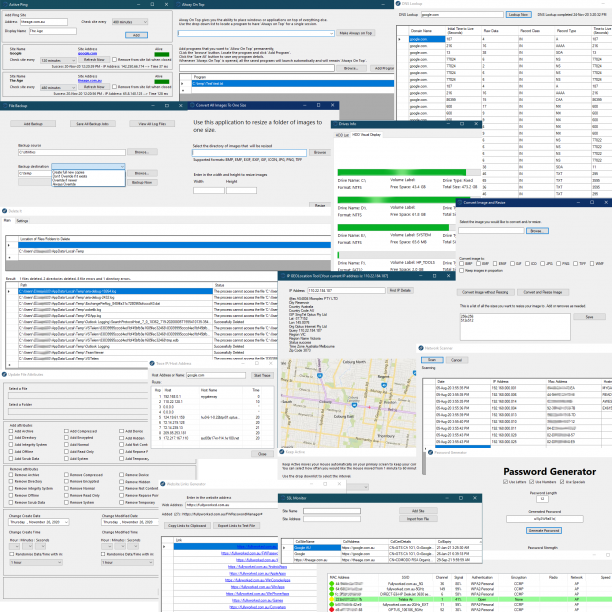Open the '1 hour' dropdown under Change Create Time
Screen dimensions: 612x612
(x=36, y=562)
